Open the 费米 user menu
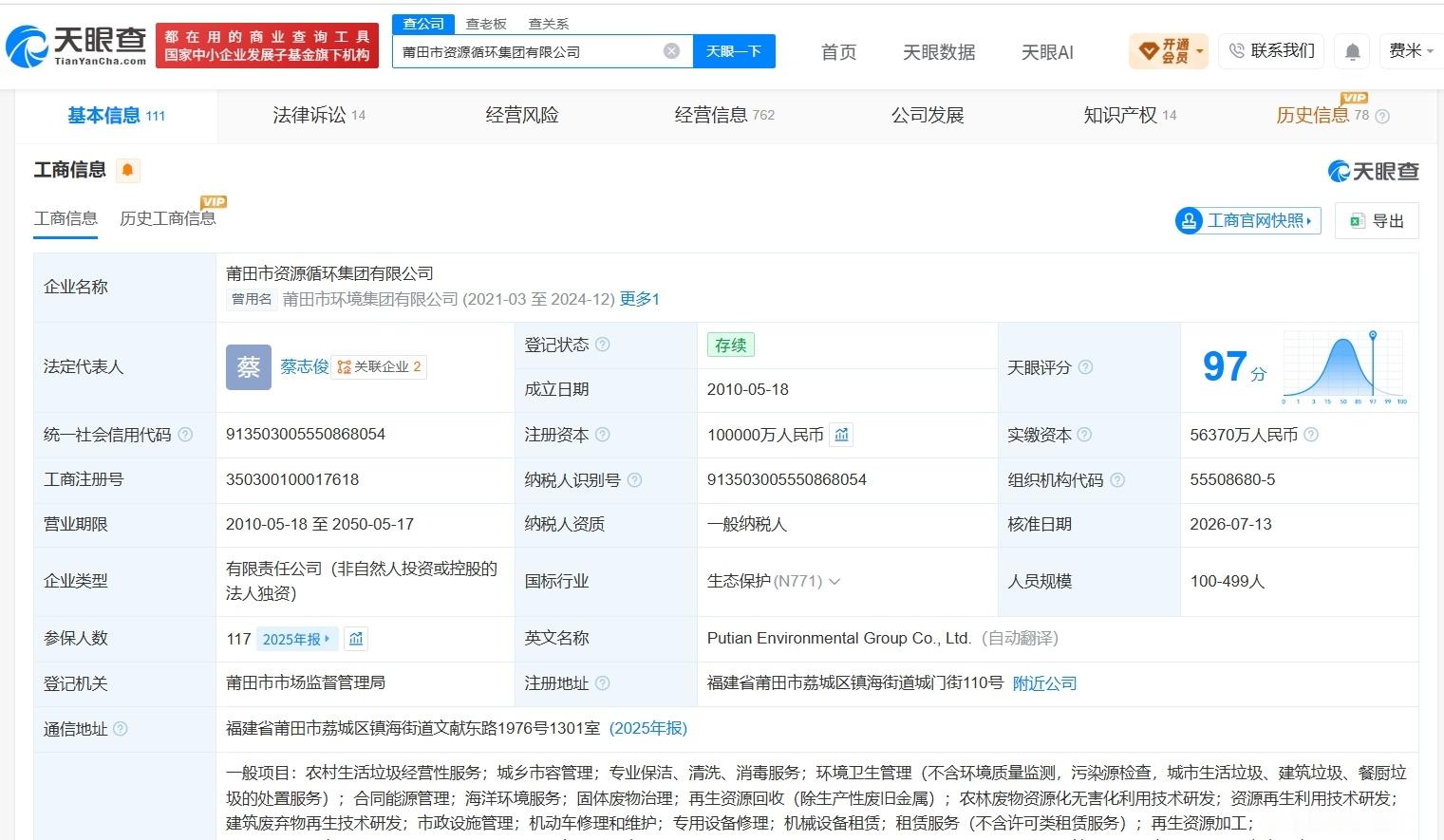 coord(1411,51)
